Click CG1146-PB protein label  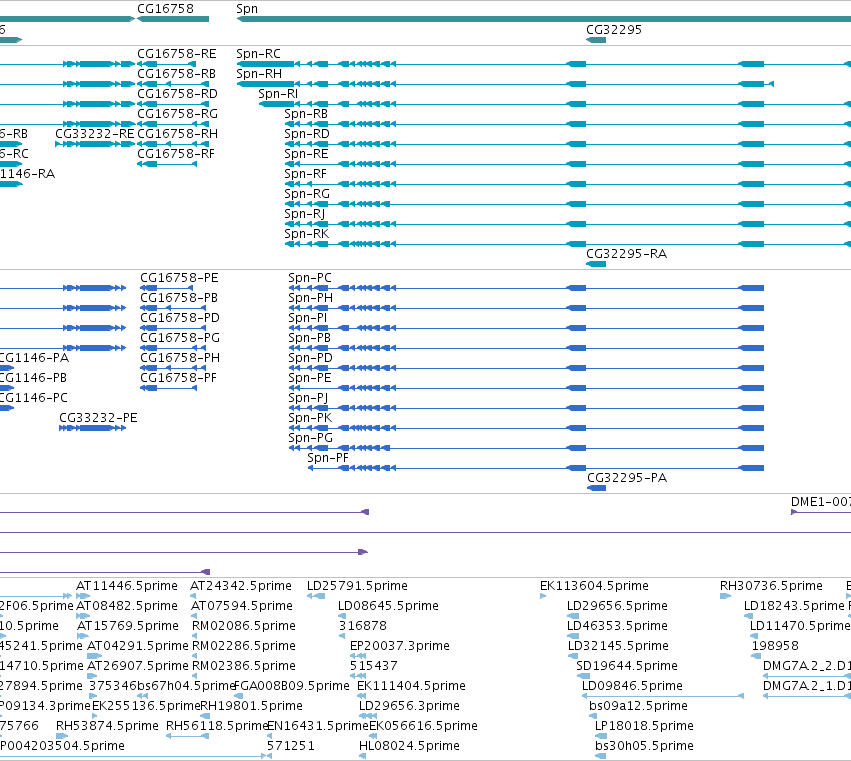coord(33,378)
